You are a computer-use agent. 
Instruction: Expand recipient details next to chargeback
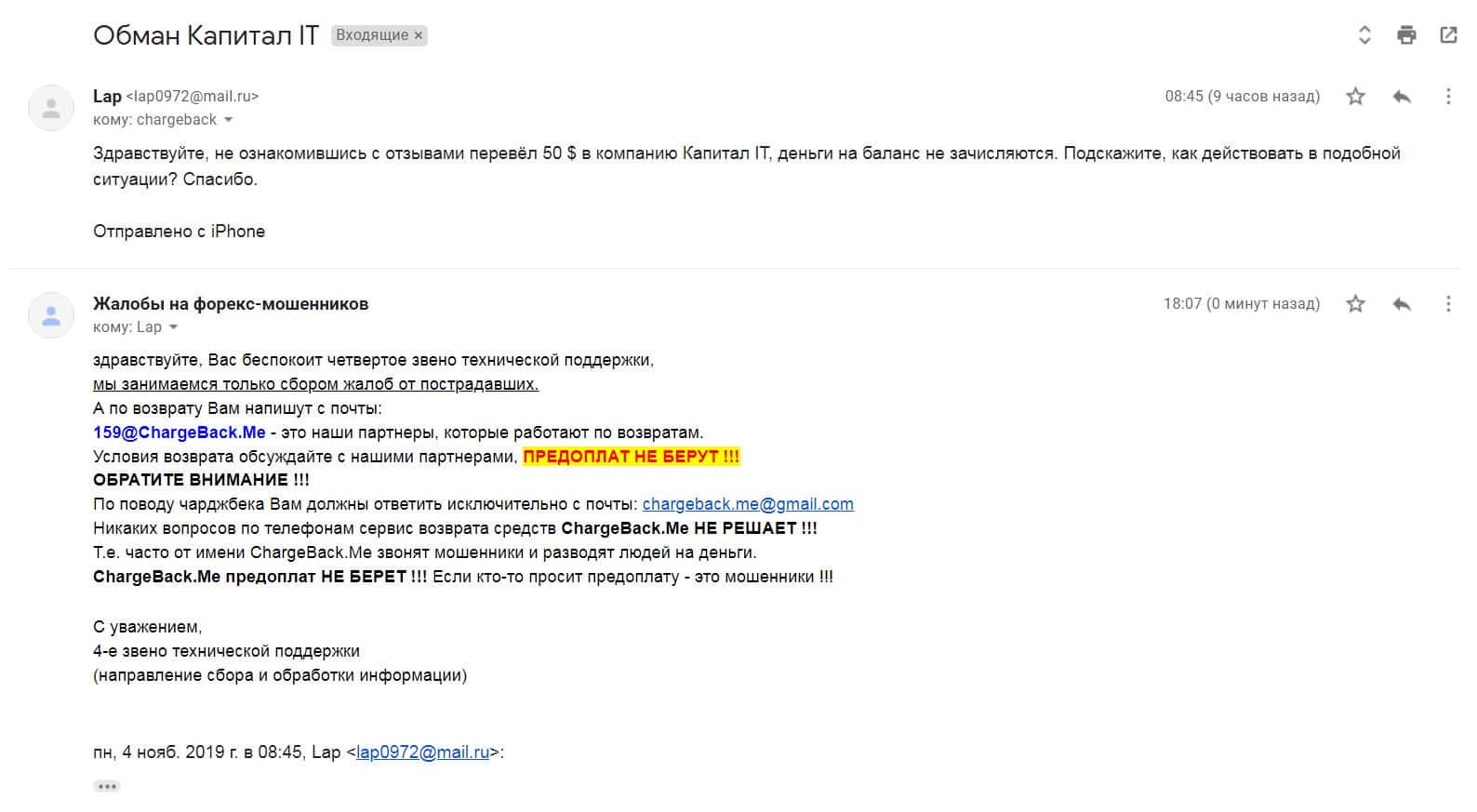pos(229,120)
